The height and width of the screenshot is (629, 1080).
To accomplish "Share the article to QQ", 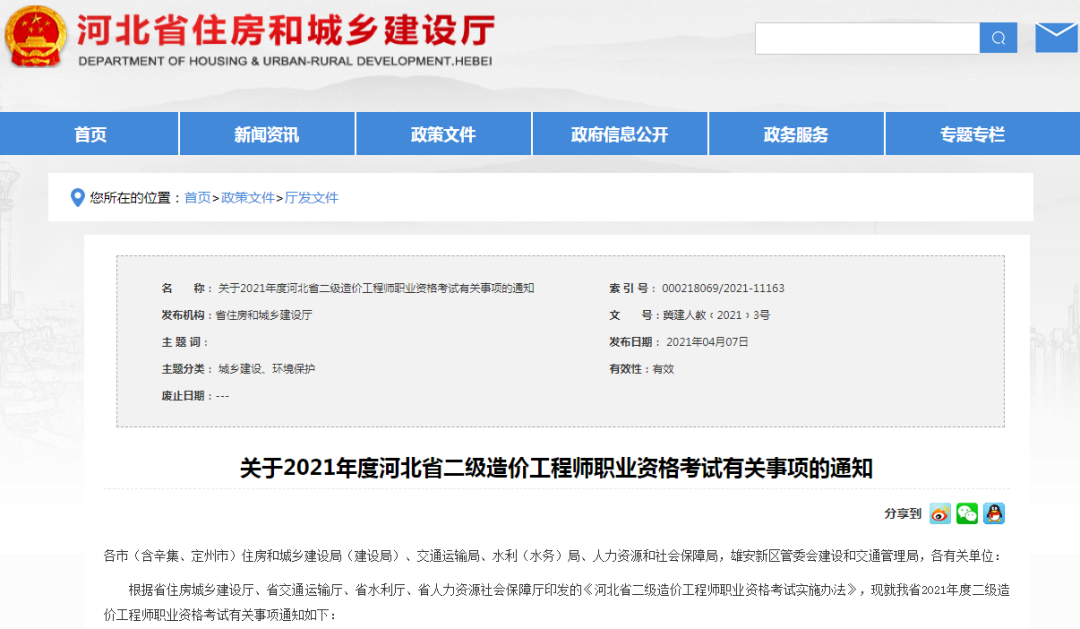I will tap(993, 514).
